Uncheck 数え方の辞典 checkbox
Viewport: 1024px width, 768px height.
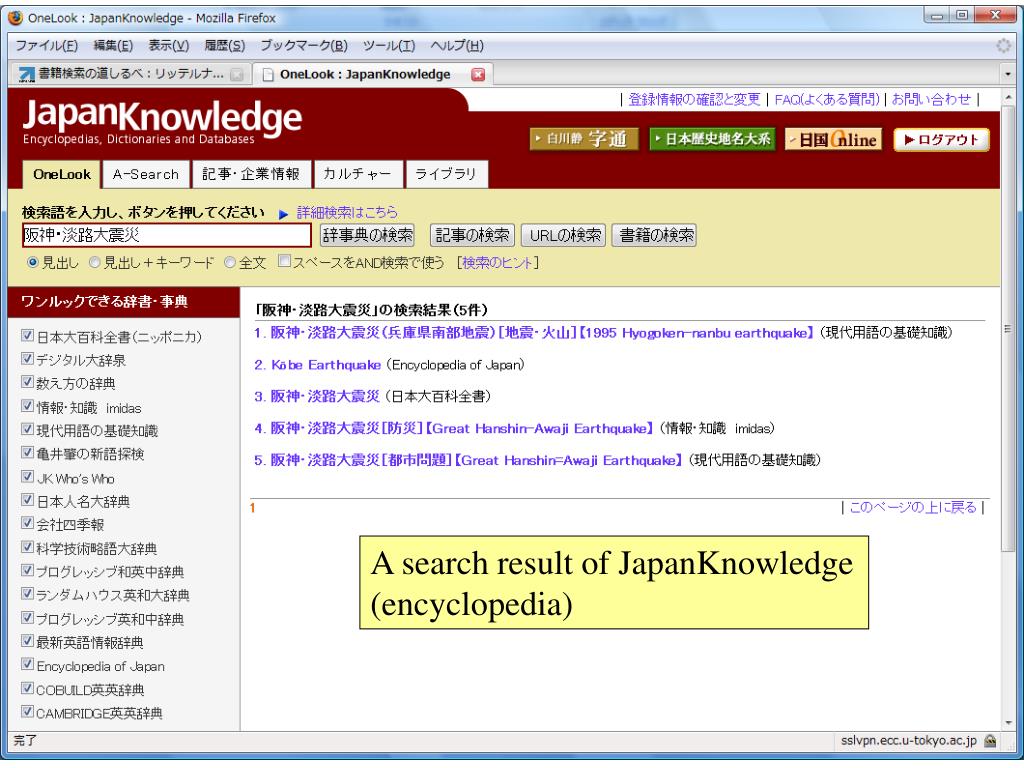pyautogui.click(x=27, y=382)
